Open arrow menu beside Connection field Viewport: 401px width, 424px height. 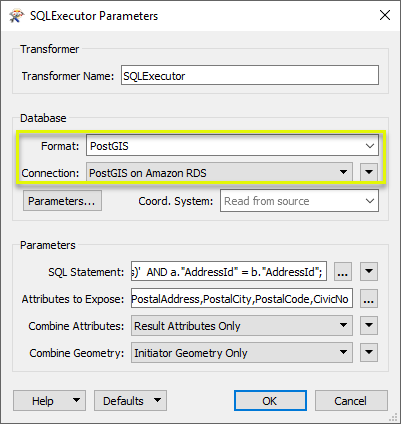point(369,172)
